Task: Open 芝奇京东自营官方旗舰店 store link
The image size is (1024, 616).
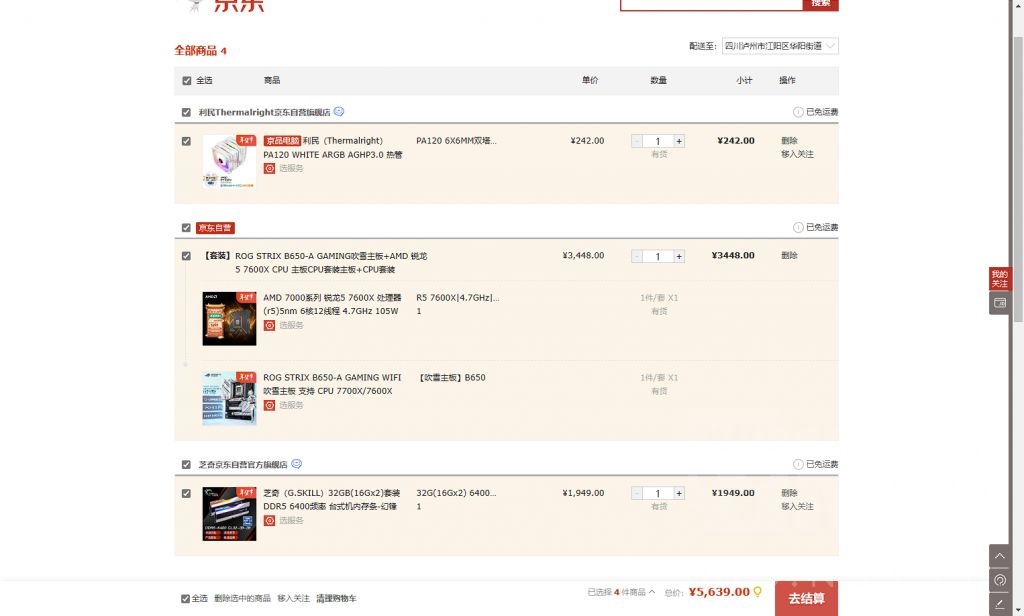Action: tap(243, 464)
